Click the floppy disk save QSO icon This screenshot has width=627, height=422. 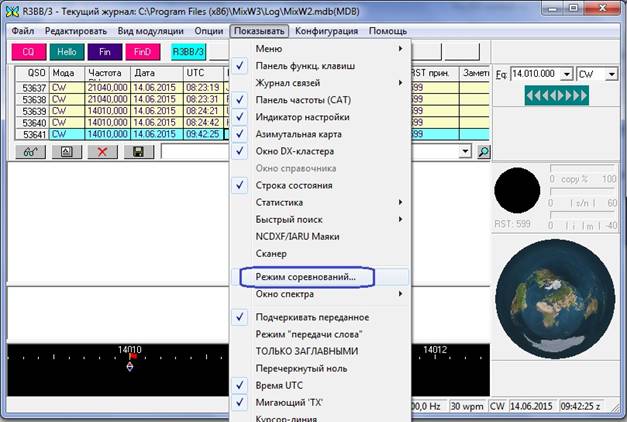136,151
